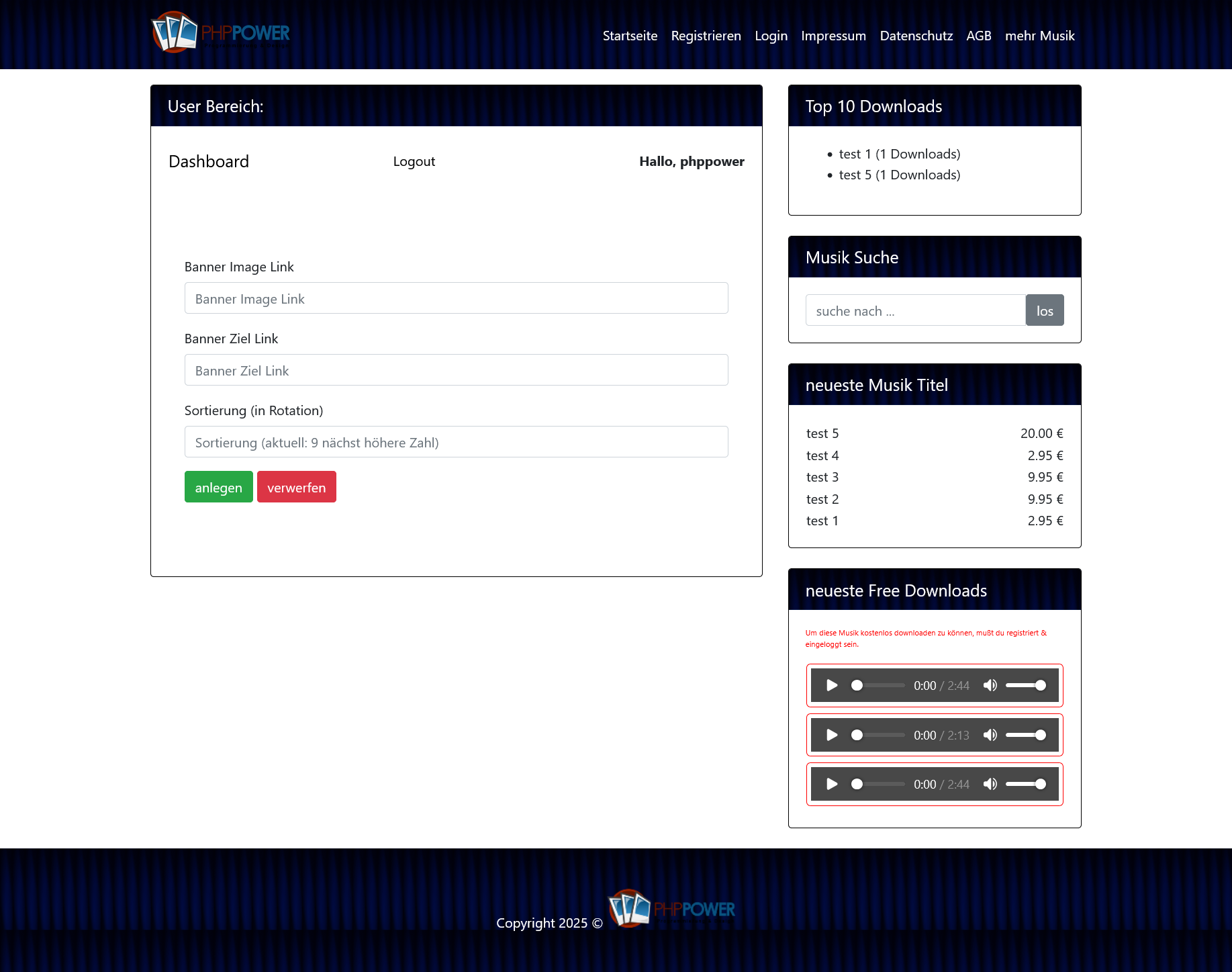Mute the third audio player
The image size is (1232, 972).
[x=990, y=784]
